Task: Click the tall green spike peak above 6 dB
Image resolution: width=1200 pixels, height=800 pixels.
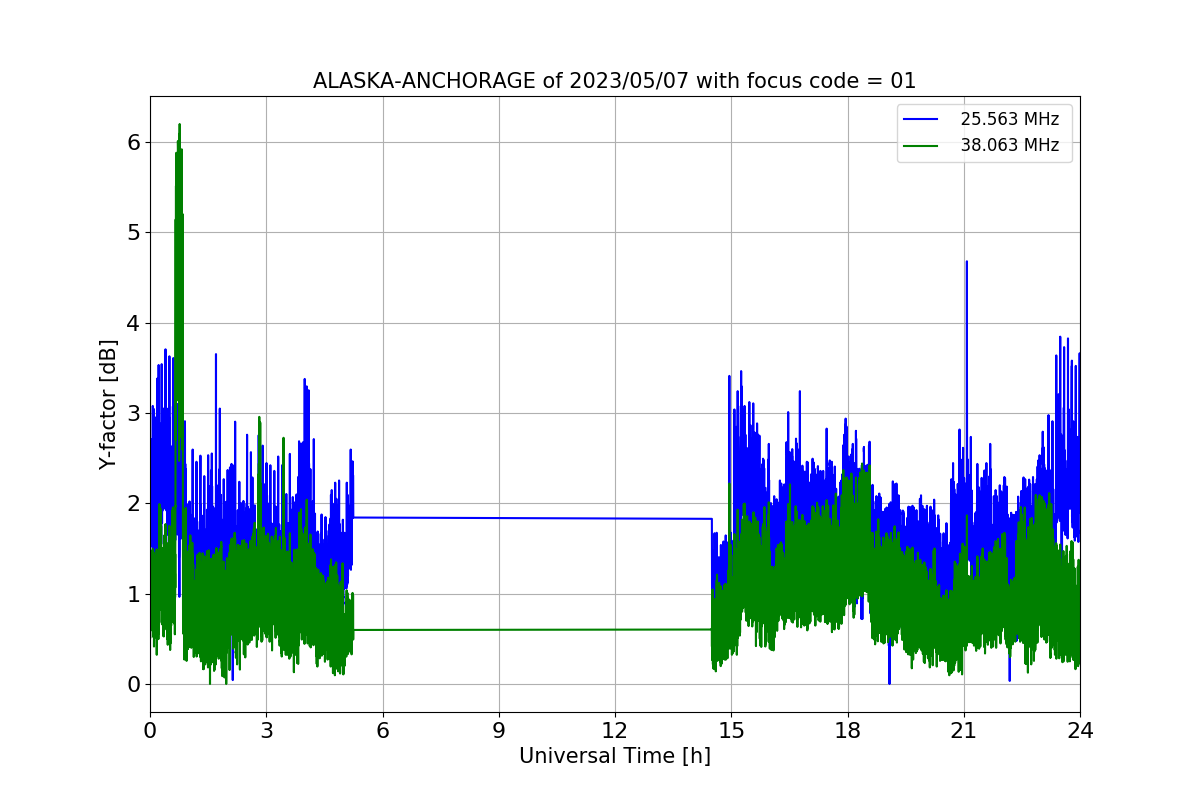Action: [x=179, y=126]
